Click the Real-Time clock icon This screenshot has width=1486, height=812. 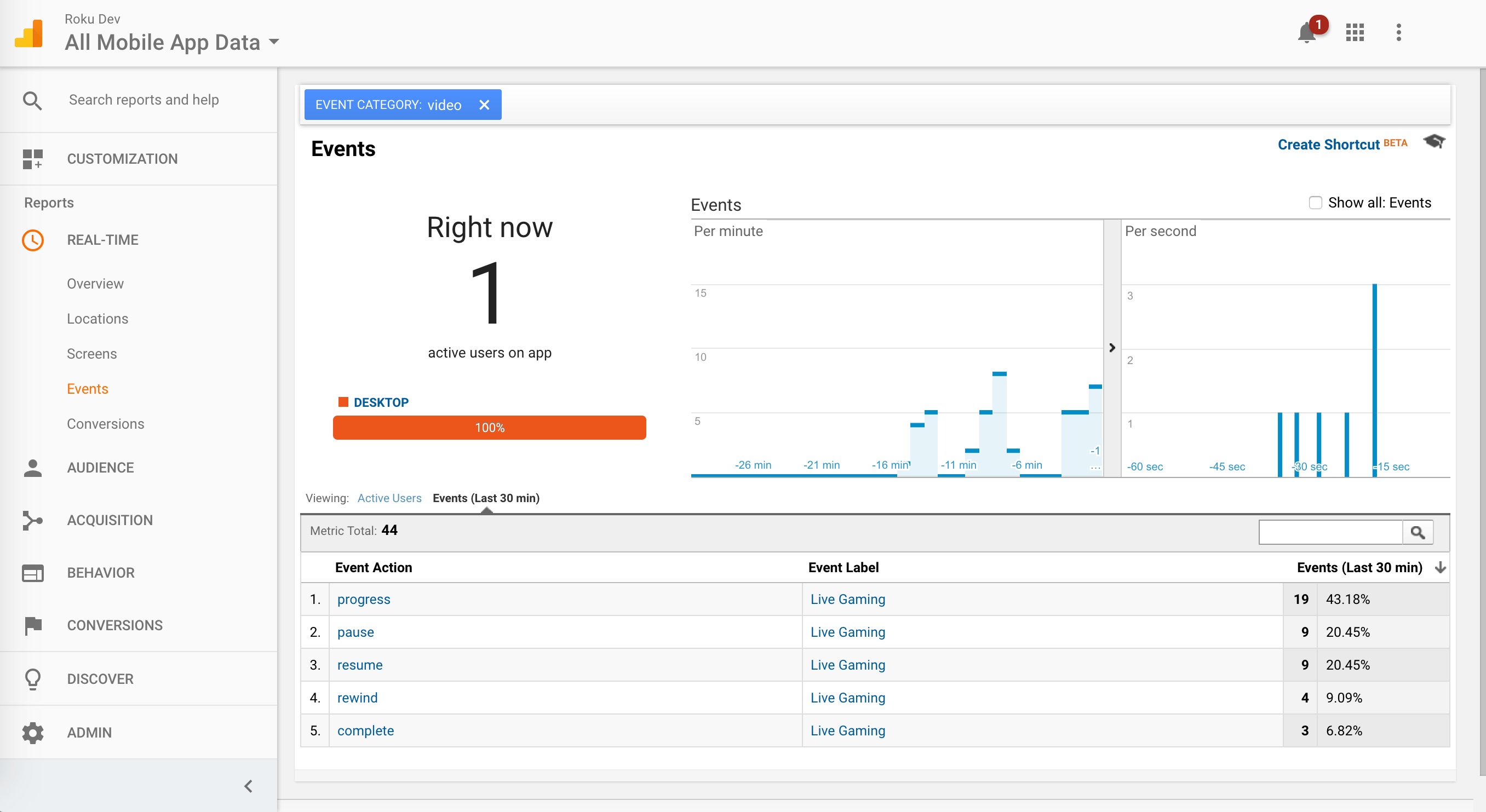click(33, 240)
